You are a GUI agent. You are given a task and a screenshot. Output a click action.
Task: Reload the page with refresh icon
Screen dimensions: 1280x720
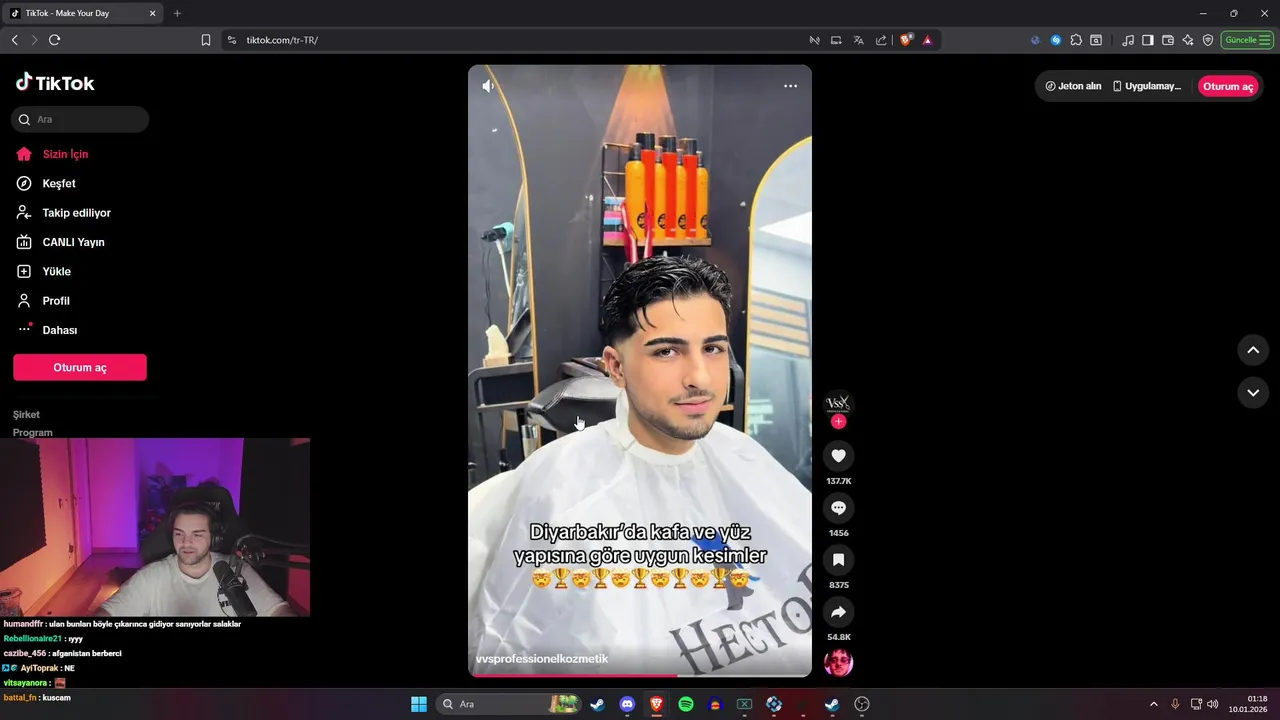(54, 40)
